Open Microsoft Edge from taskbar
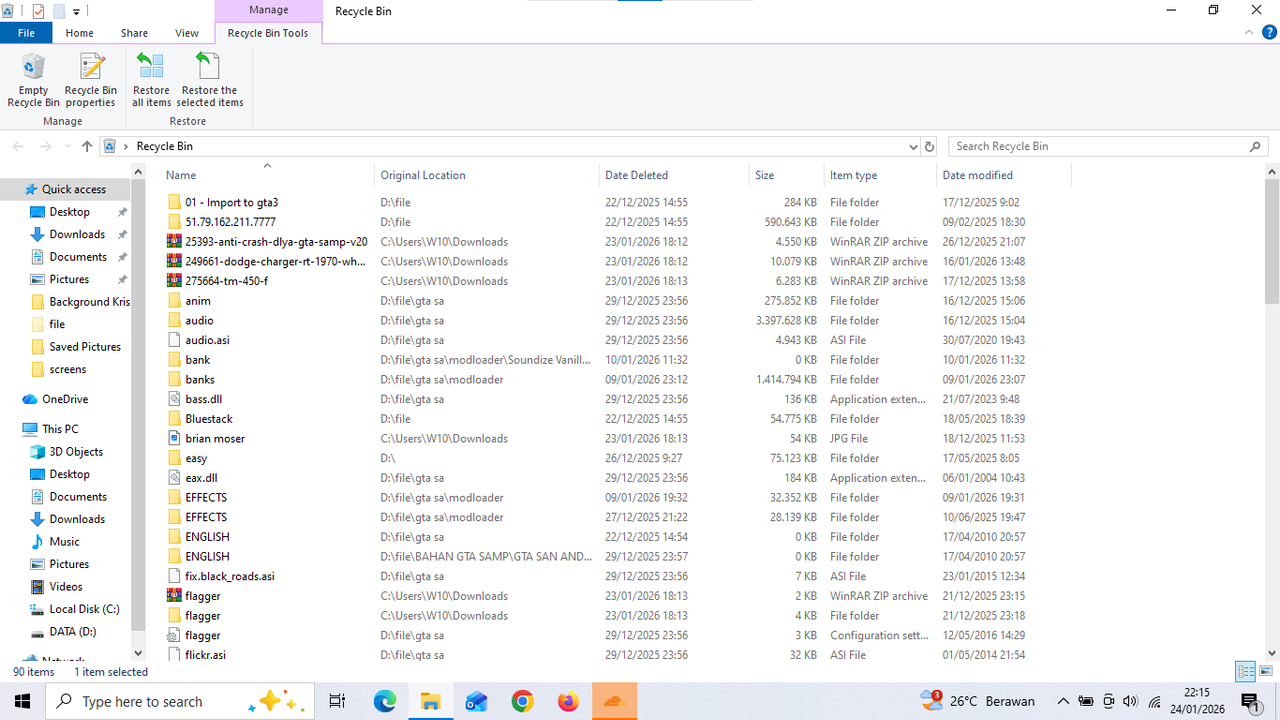 click(x=385, y=701)
